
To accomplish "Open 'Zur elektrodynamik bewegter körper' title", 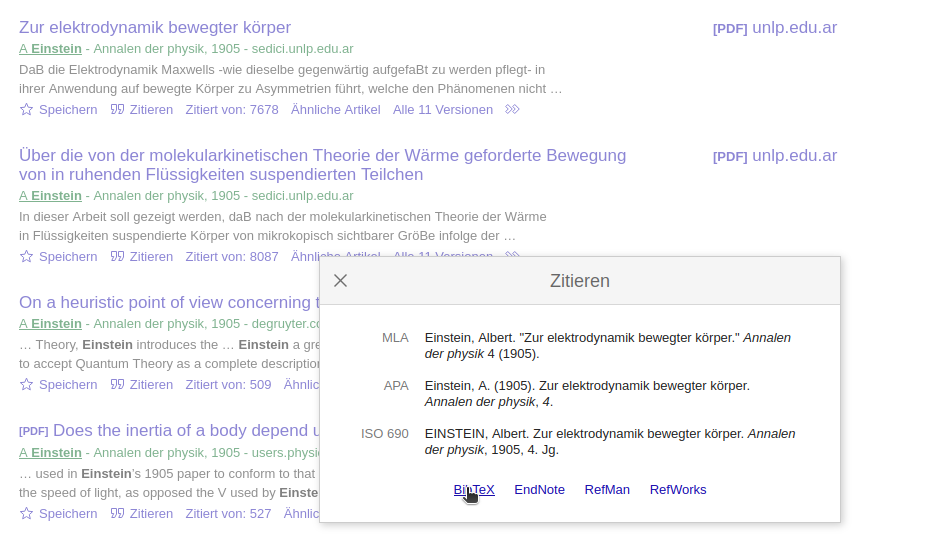I will click(x=155, y=27).
